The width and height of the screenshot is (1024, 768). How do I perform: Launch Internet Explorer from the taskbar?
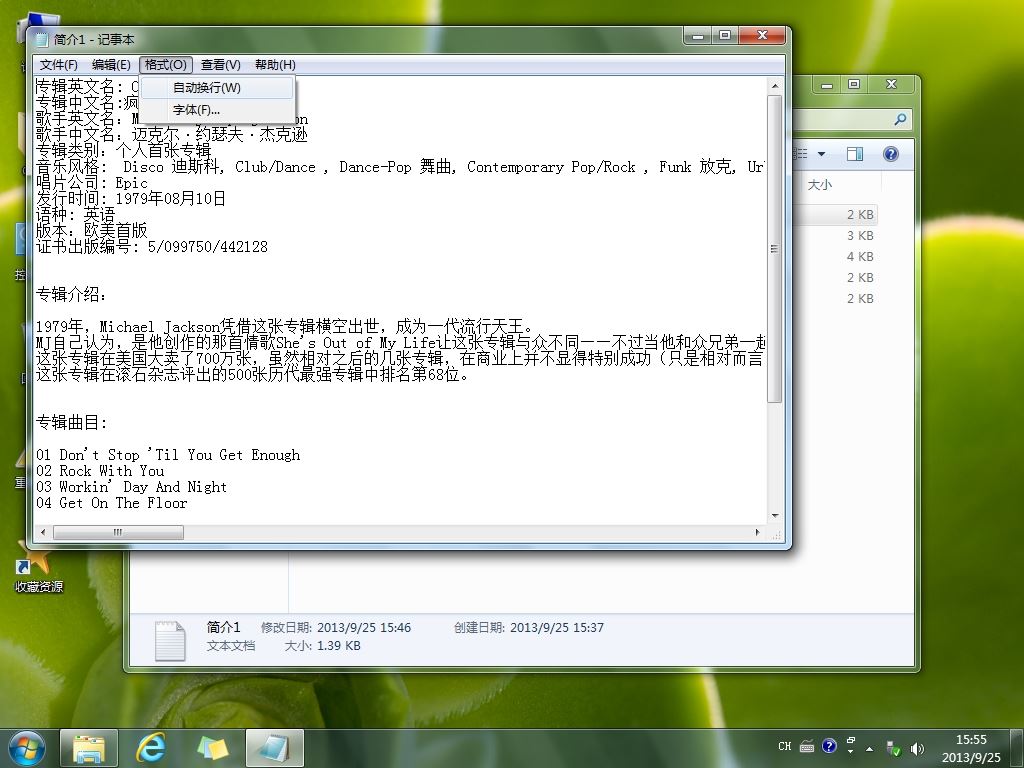tap(150, 748)
